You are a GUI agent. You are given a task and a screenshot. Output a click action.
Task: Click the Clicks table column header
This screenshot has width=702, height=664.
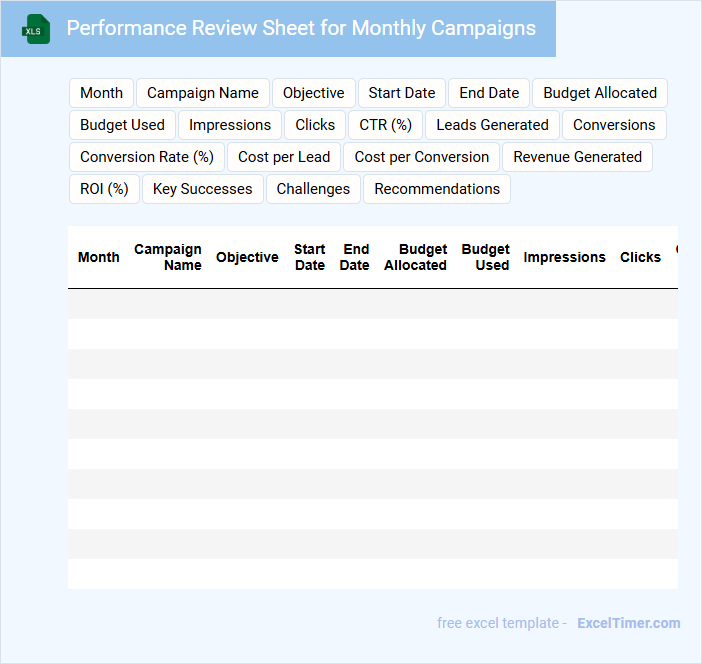[x=640, y=257]
